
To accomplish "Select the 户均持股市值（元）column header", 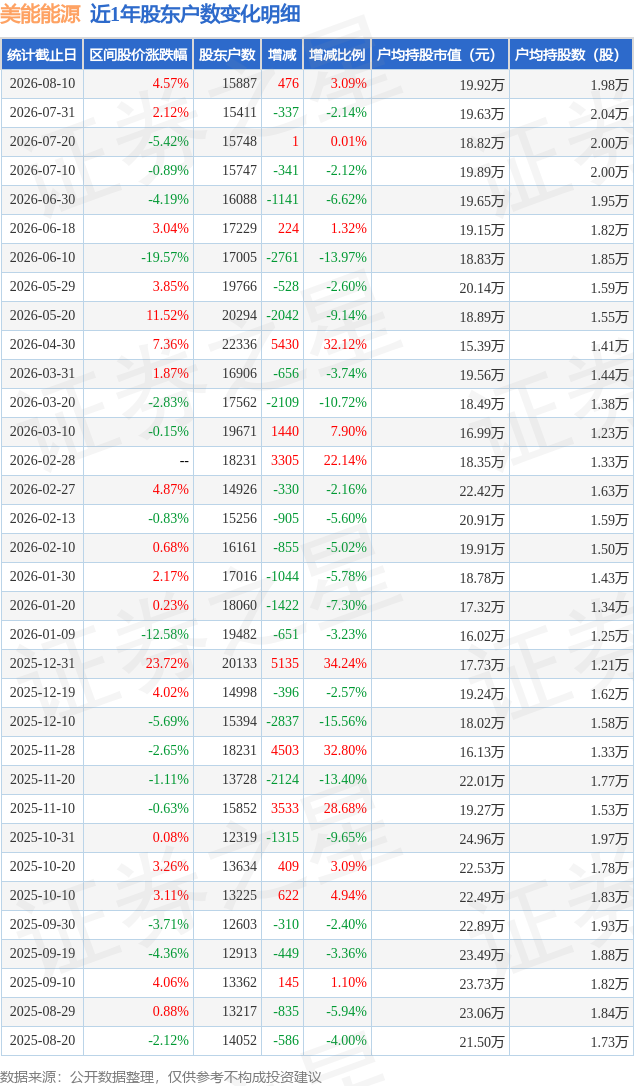I will 440,55.
